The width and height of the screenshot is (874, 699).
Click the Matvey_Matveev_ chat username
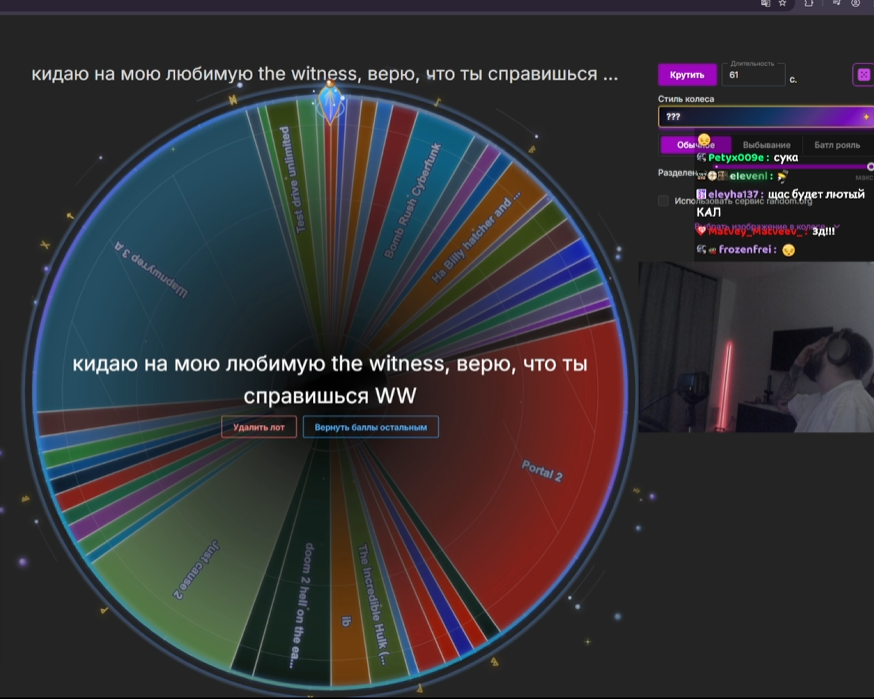click(x=755, y=231)
